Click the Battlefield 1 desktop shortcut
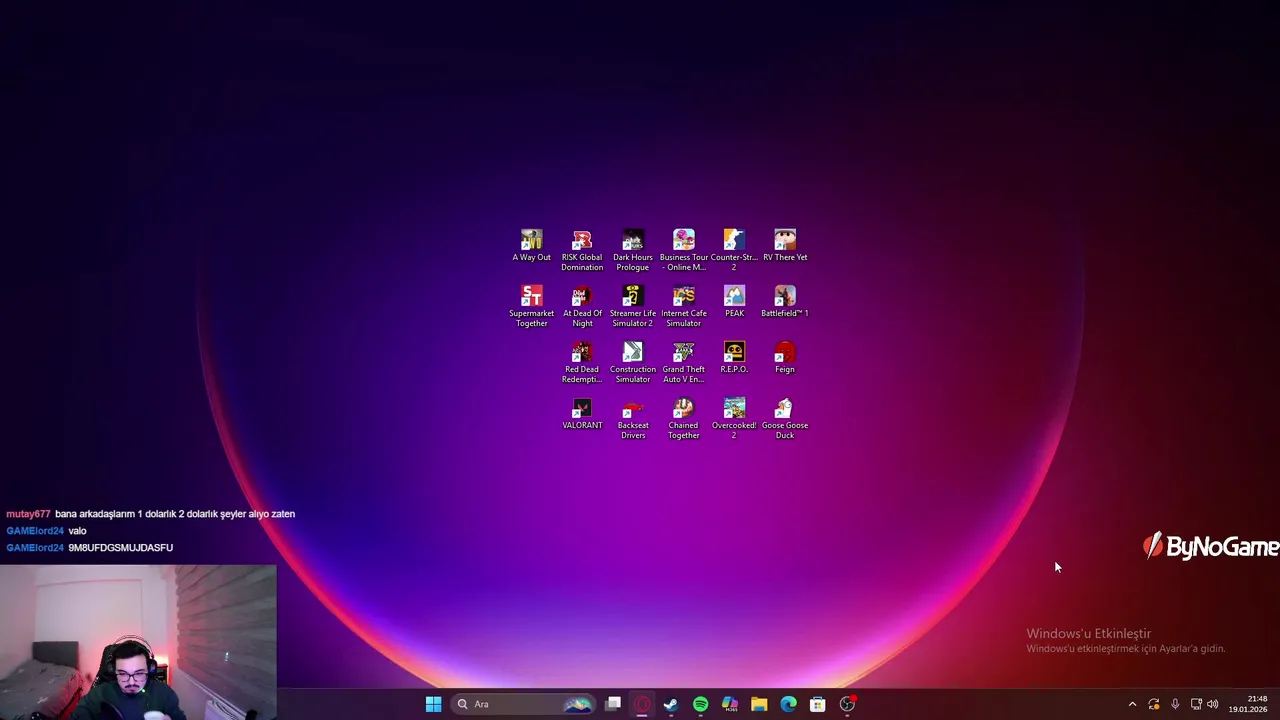Viewport: 1280px width, 720px height. (785, 302)
